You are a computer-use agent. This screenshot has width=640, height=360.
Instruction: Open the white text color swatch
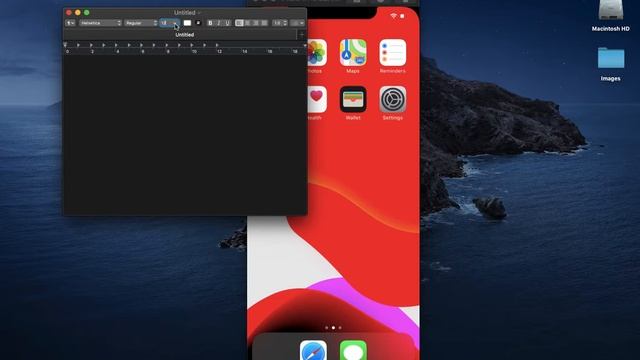187,23
